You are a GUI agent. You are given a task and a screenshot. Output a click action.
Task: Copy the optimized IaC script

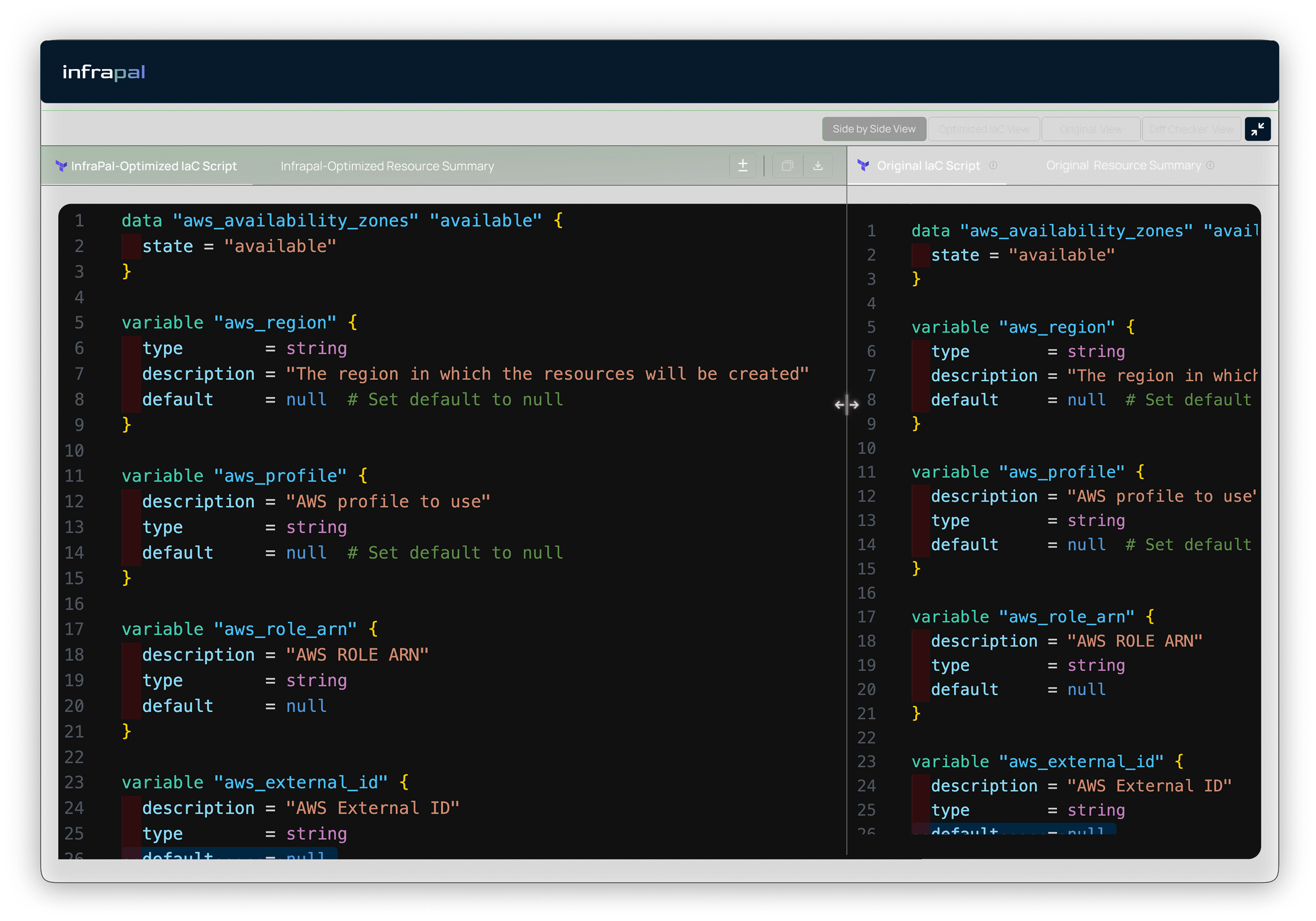pyautogui.click(x=787, y=166)
